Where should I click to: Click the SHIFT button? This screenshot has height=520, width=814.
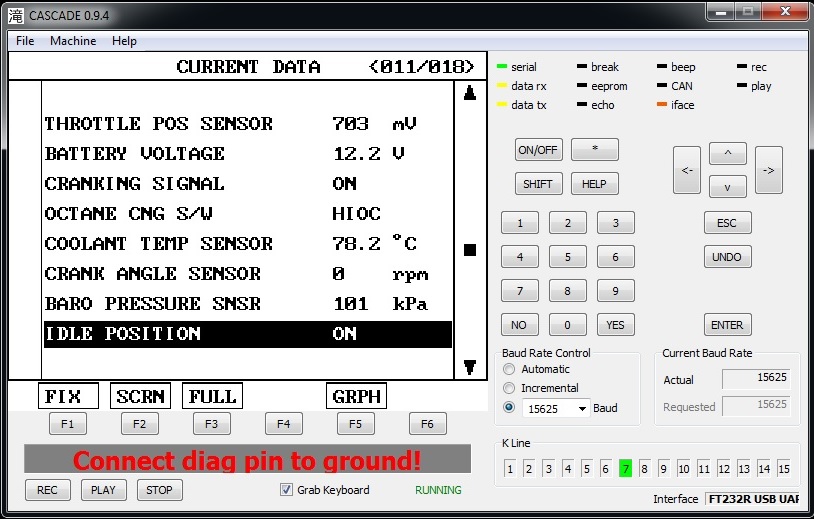pos(538,184)
